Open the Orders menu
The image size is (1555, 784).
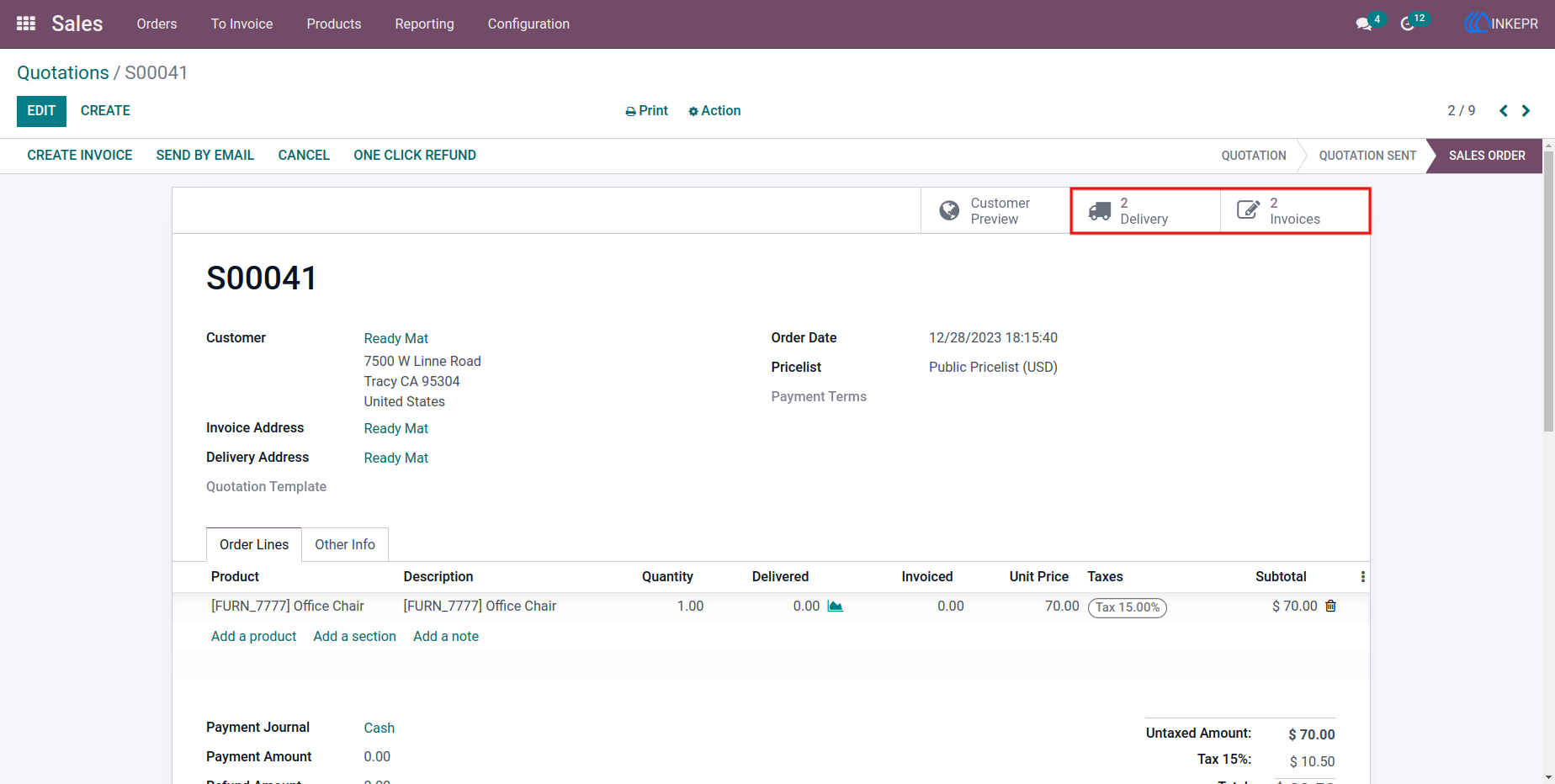point(157,24)
